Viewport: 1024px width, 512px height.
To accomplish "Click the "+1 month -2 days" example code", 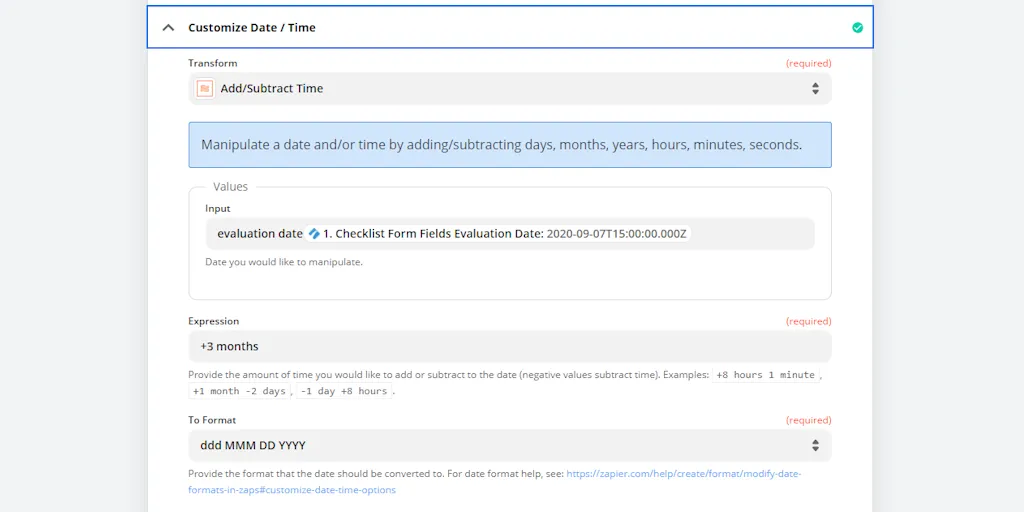I will click(x=239, y=391).
